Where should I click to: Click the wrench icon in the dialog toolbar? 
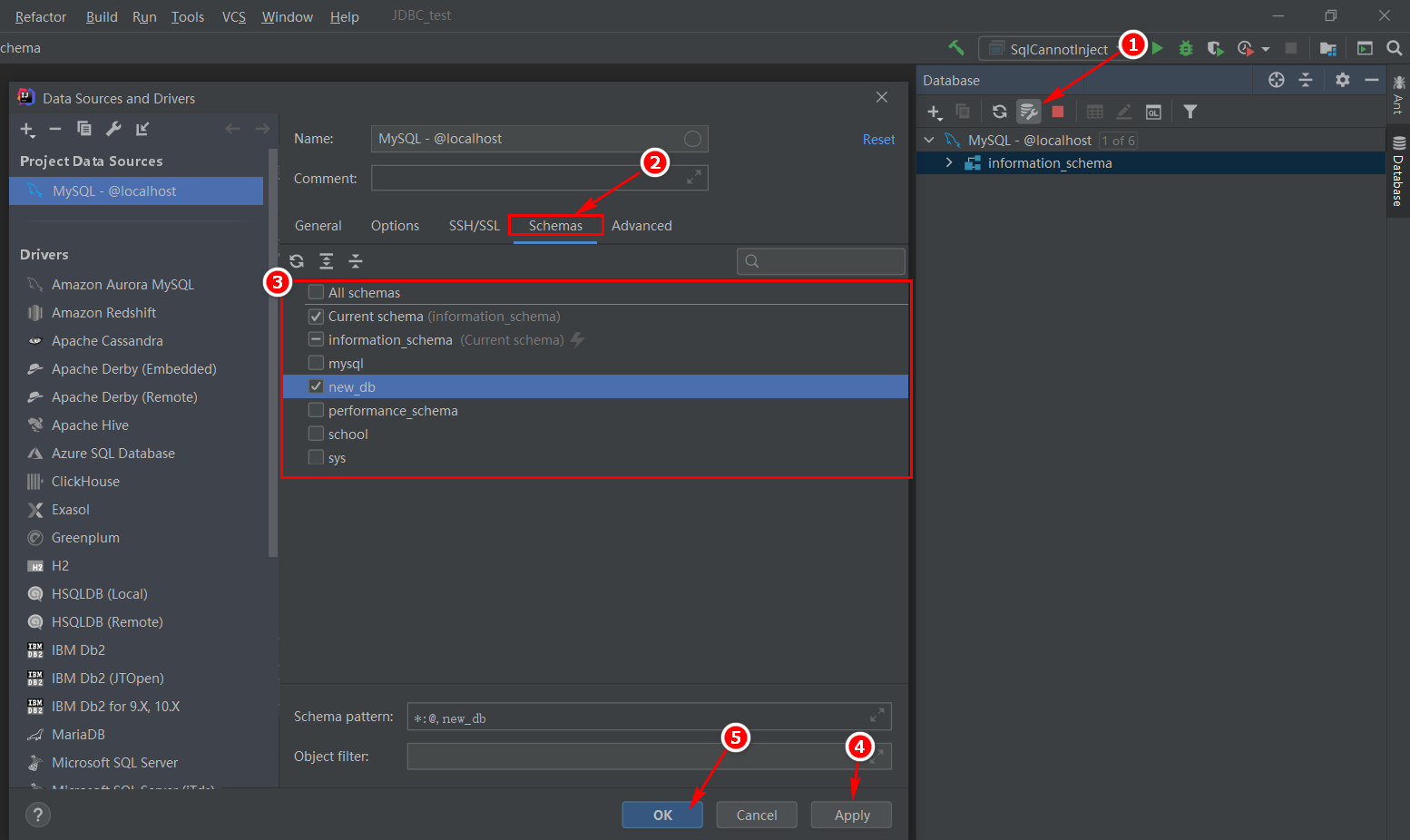(113, 129)
